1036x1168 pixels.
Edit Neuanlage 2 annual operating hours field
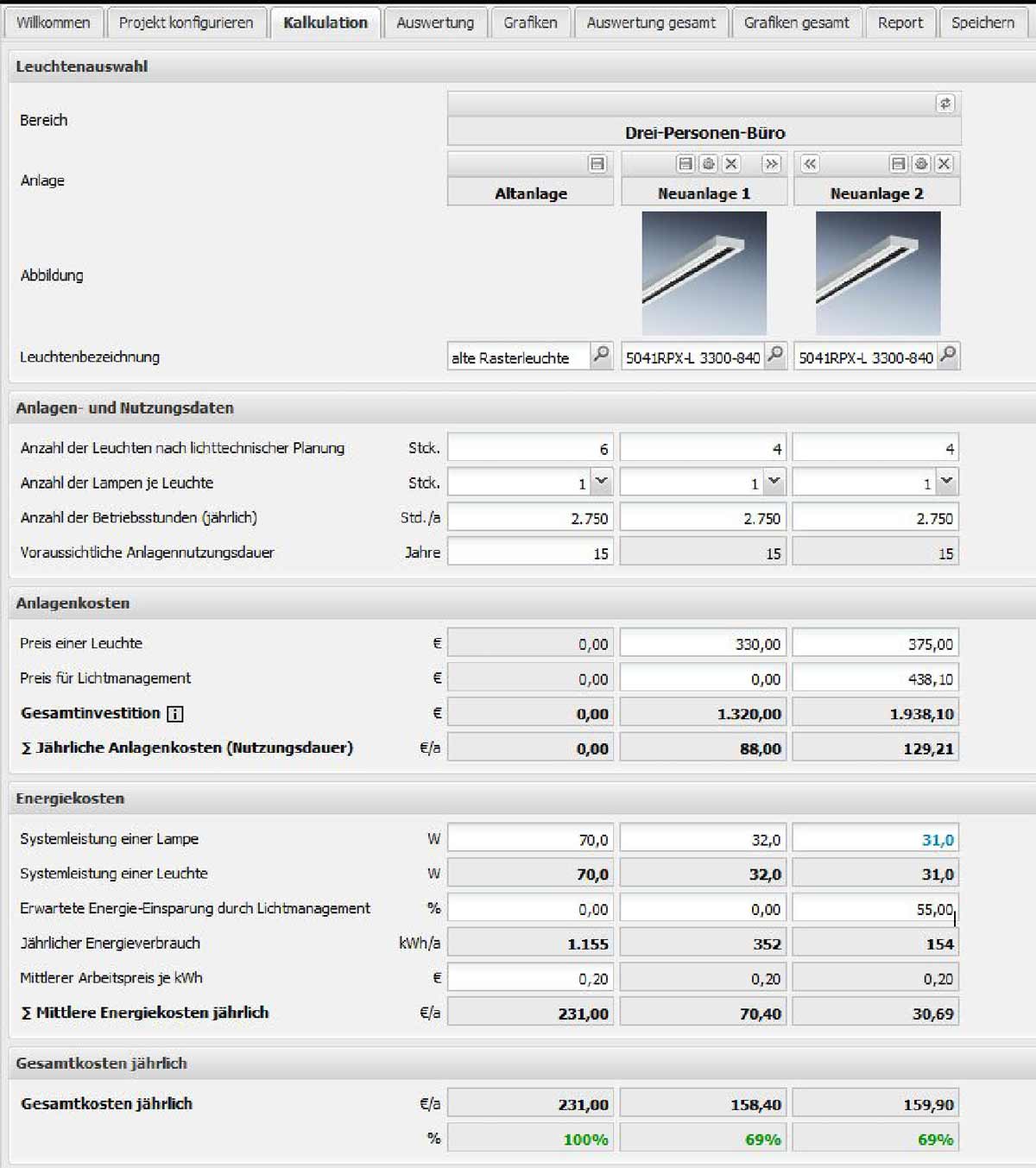[875, 518]
